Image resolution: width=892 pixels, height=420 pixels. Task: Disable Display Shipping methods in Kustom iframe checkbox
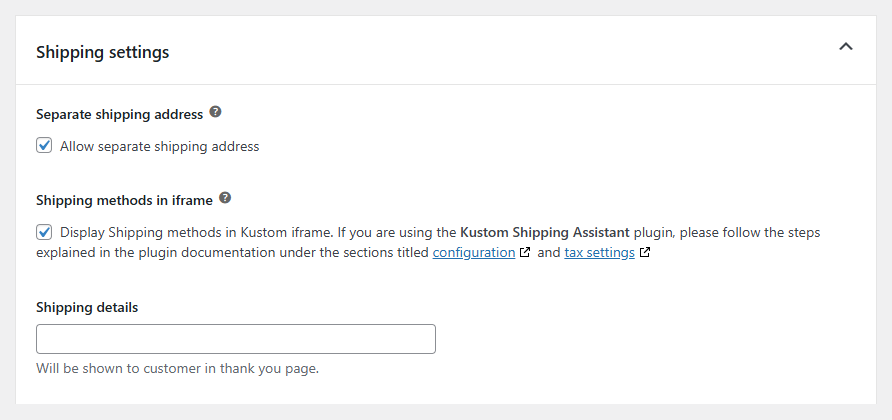point(44,232)
